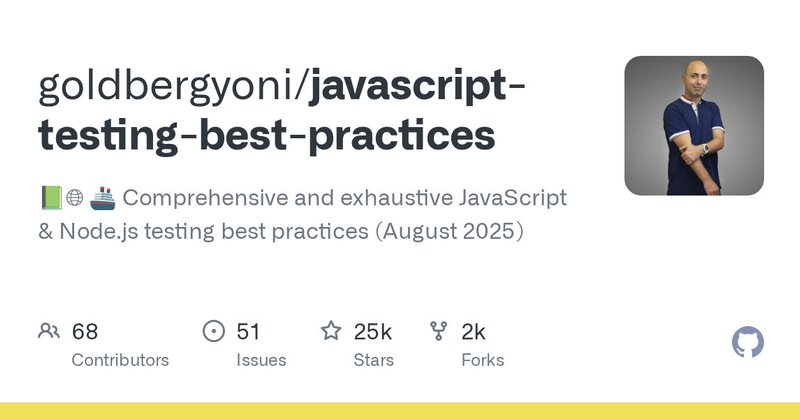The height and width of the screenshot is (419, 800).
Task: Click the GitHub Octocat logo
Action: coord(747,342)
